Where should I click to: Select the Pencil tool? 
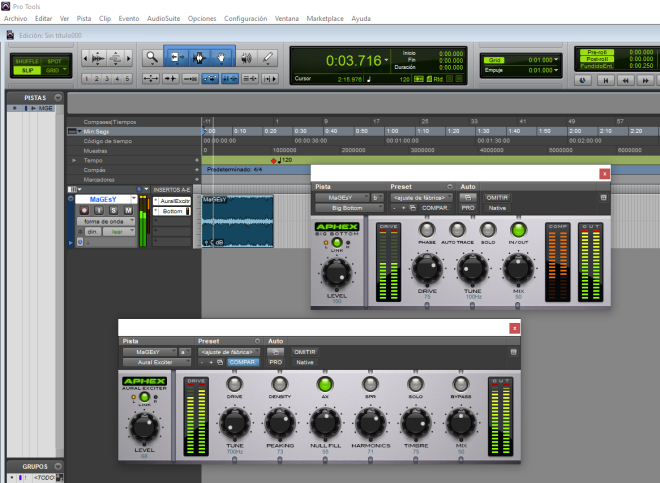pyautogui.click(x=268, y=58)
